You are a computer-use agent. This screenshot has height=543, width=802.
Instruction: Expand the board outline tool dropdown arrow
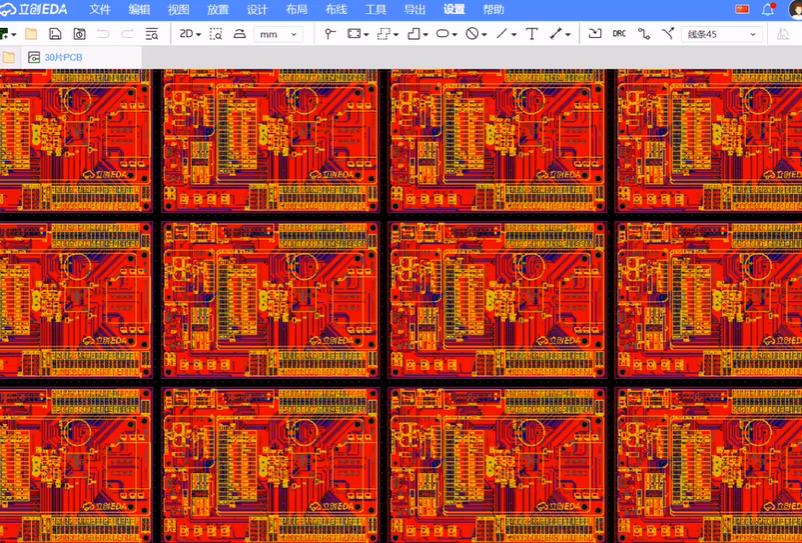tap(426, 35)
